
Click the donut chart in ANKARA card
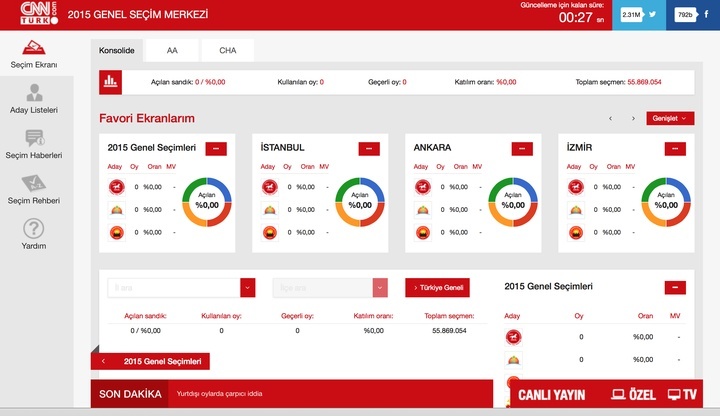point(513,202)
